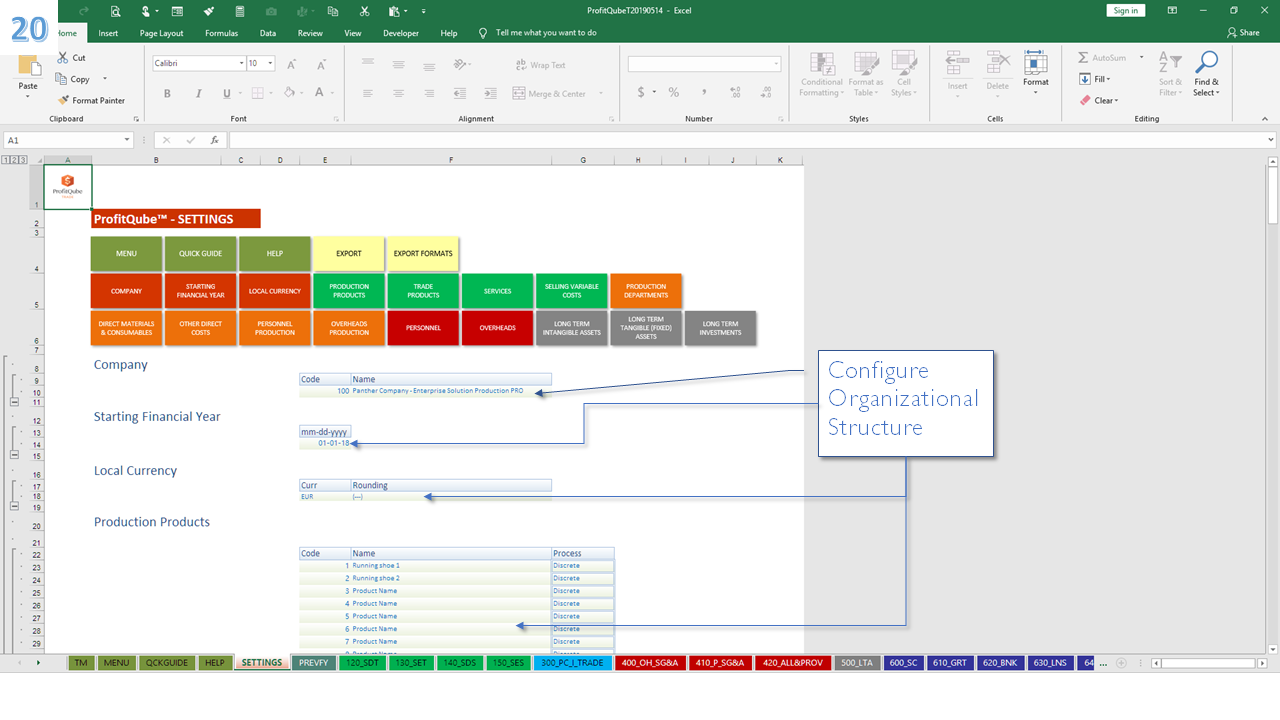Viewport: 1280px width, 720px height.
Task: Expand the Paste options arrow
Action: (28, 98)
